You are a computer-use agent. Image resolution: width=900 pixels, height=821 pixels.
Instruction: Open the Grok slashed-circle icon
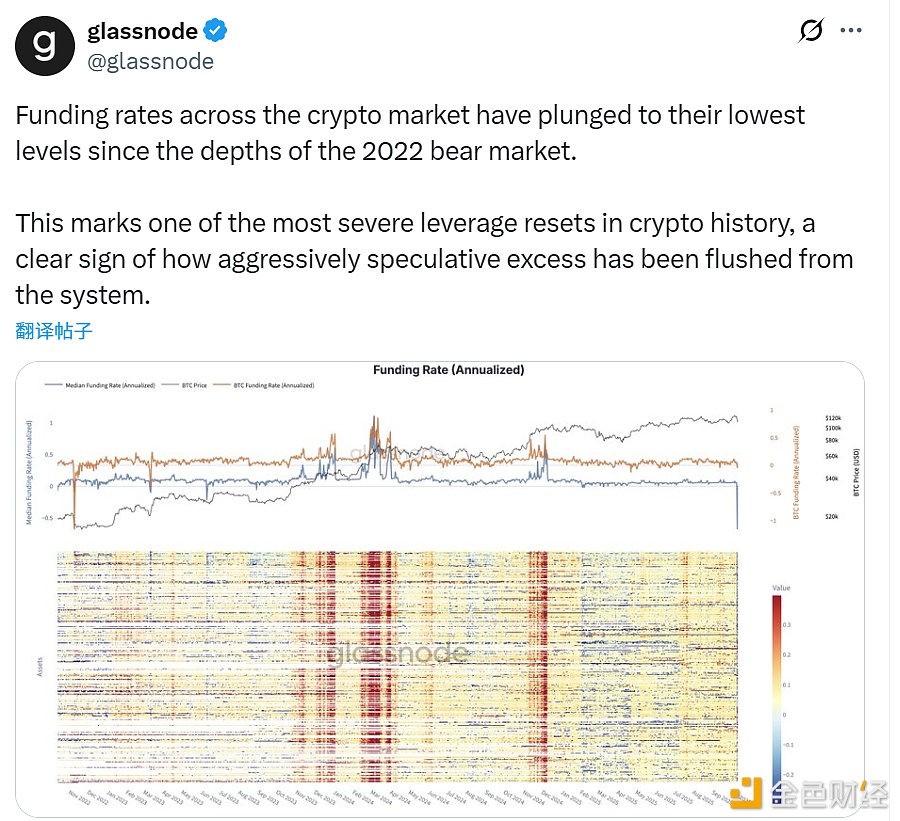coord(811,31)
